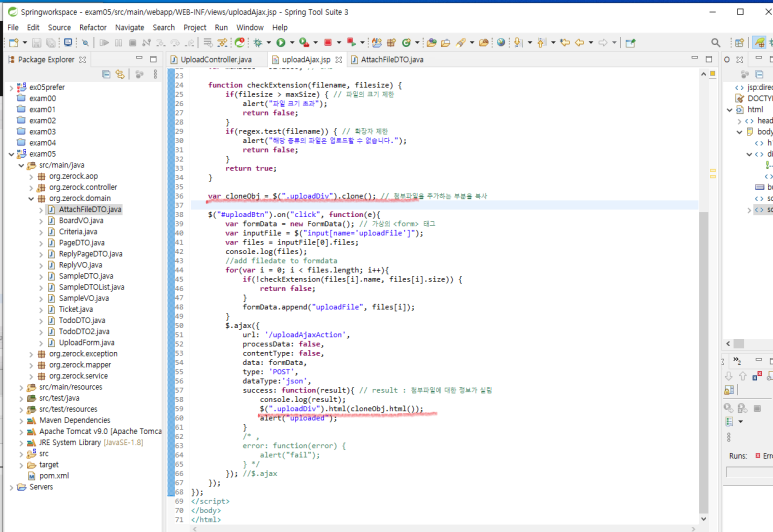773x532 pixels.
Task: Open the Back history dropdown arrow
Action: [591, 43]
